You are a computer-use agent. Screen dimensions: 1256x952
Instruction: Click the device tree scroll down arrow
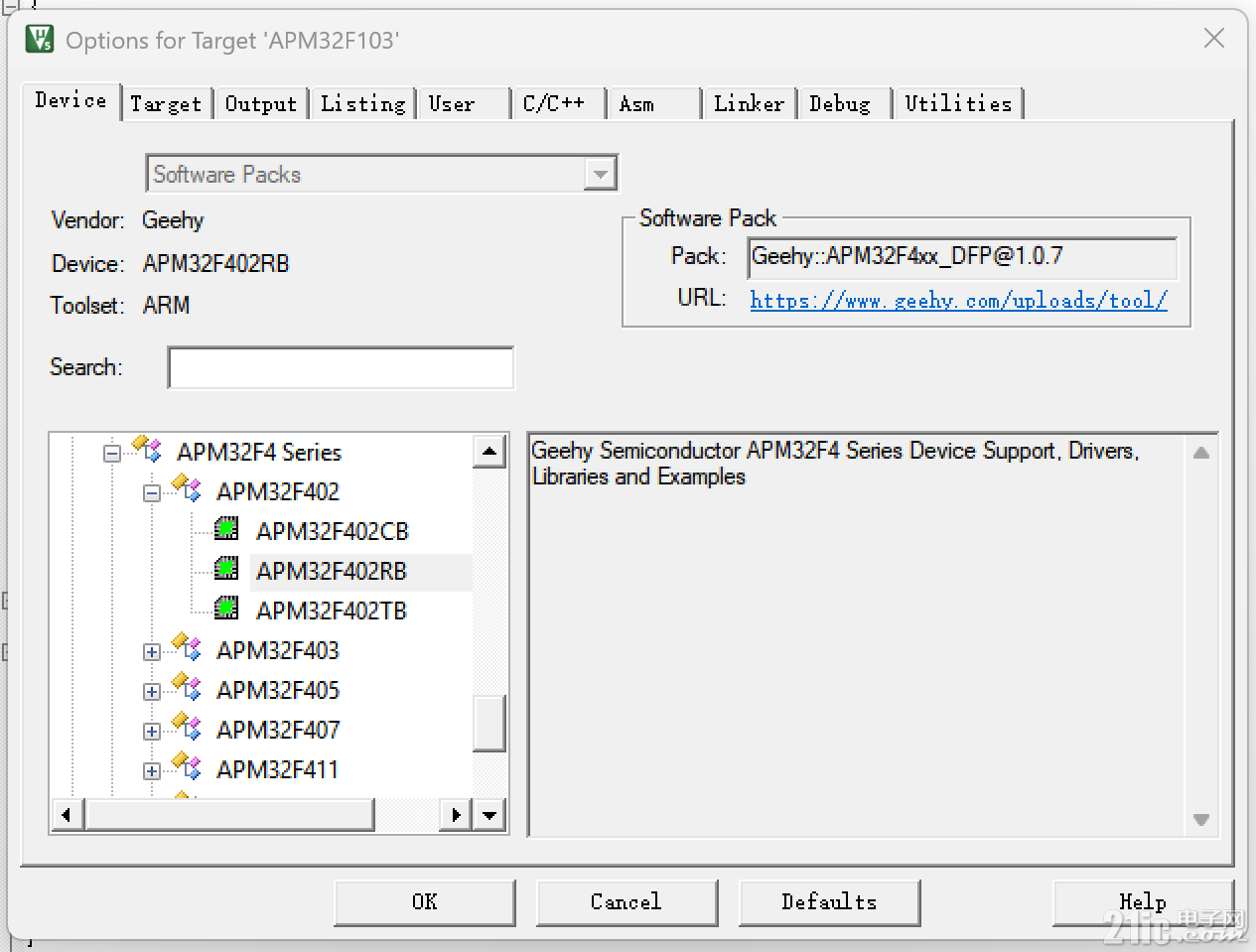click(489, 815)
